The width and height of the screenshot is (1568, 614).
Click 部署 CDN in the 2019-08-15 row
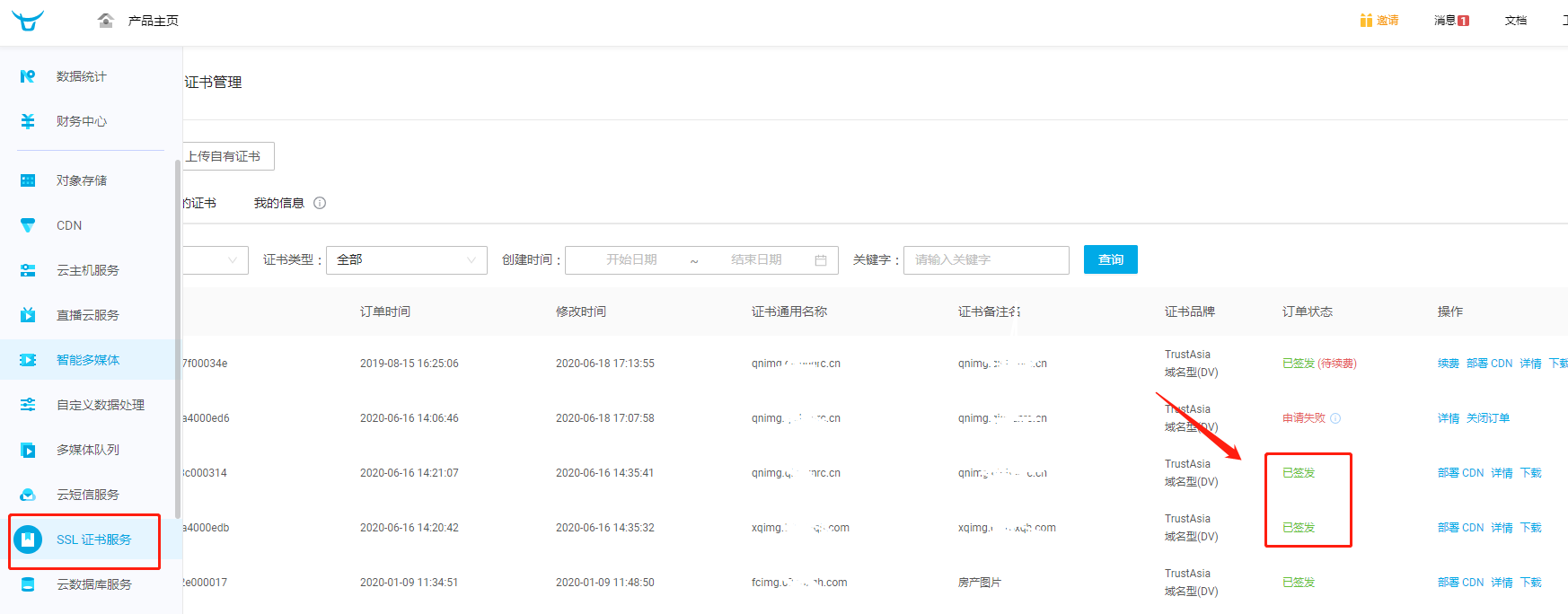click(1489, 364)
